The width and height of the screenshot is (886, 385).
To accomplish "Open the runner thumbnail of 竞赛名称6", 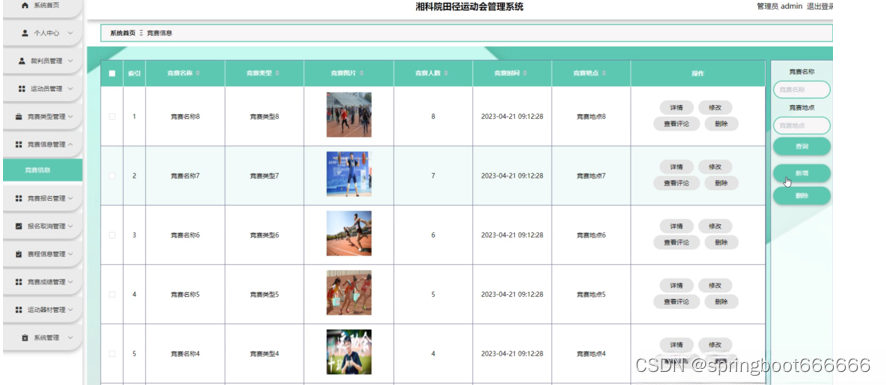I will [x=349, y=233].
